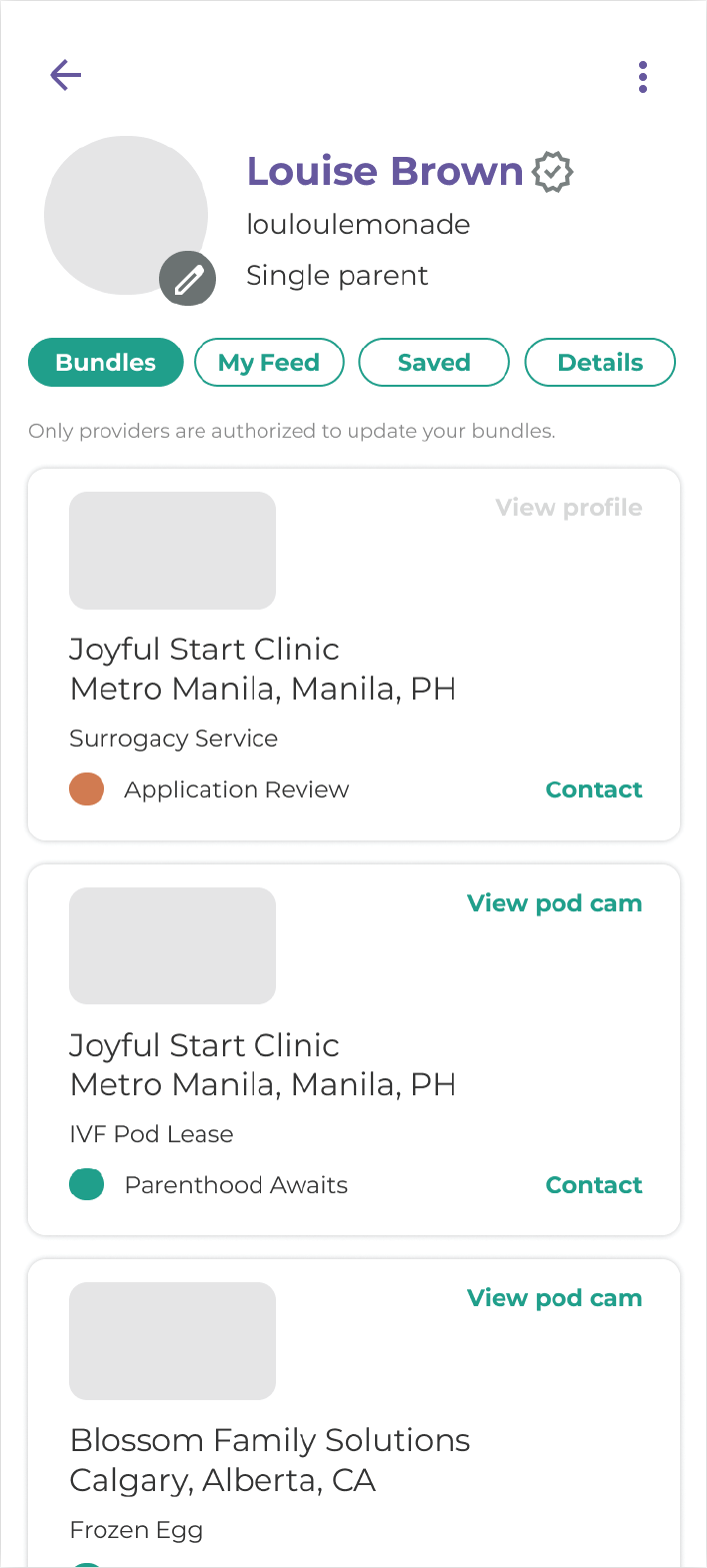View pod cam for Blossom Family Solutions
Viewport: 707px width, 1568px height.
[555, 1298]
